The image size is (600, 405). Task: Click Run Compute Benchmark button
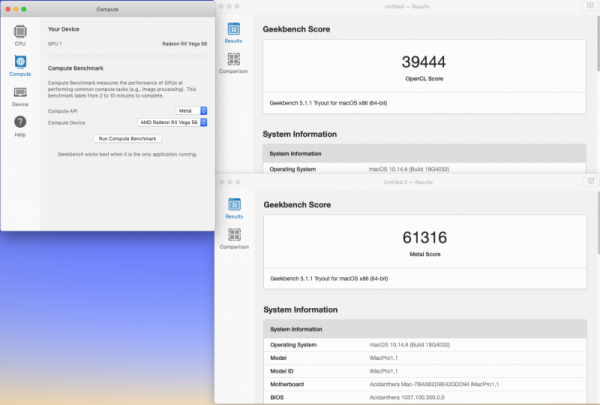(x=127, y=139)
